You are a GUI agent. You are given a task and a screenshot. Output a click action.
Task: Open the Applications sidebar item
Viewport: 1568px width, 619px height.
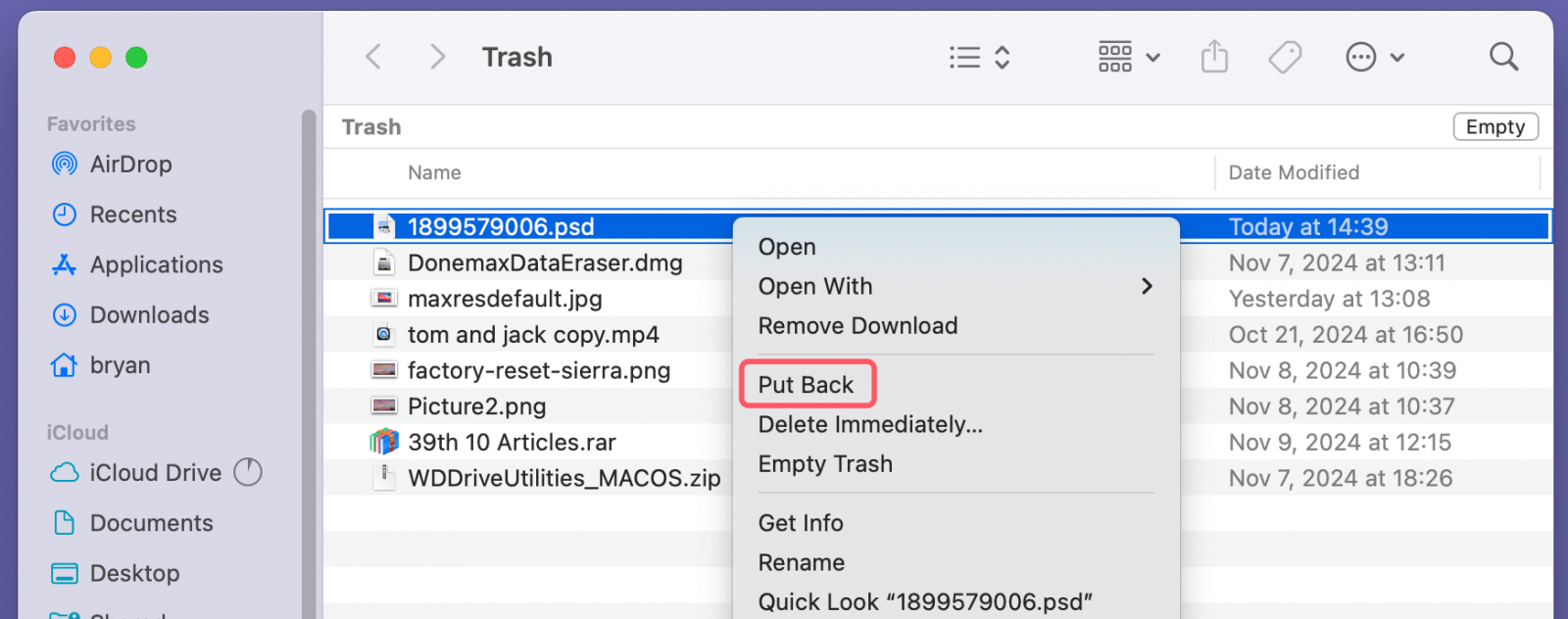[x=156, y=264]
